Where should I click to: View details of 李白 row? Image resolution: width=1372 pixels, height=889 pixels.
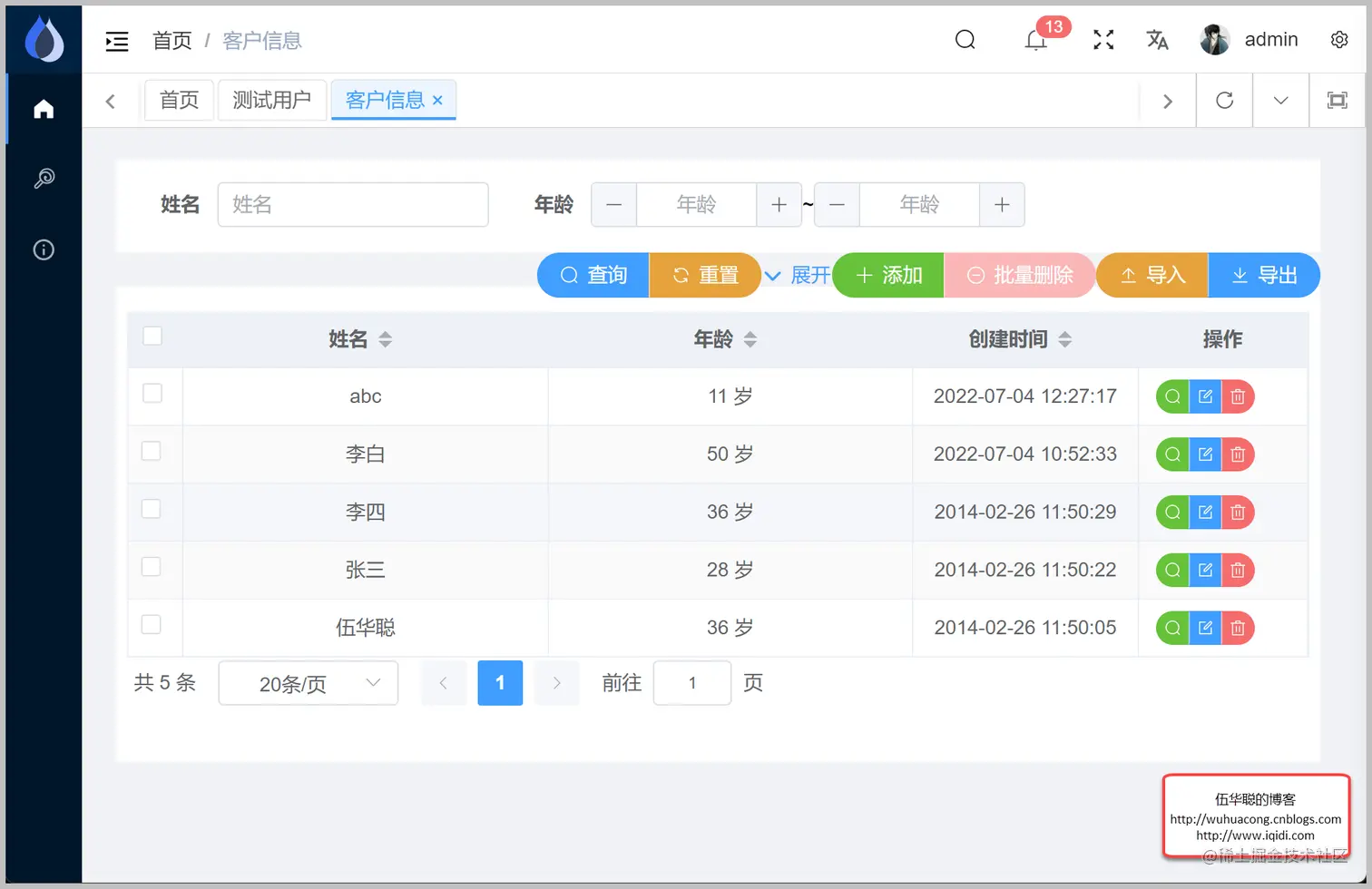click(1172, 454)
